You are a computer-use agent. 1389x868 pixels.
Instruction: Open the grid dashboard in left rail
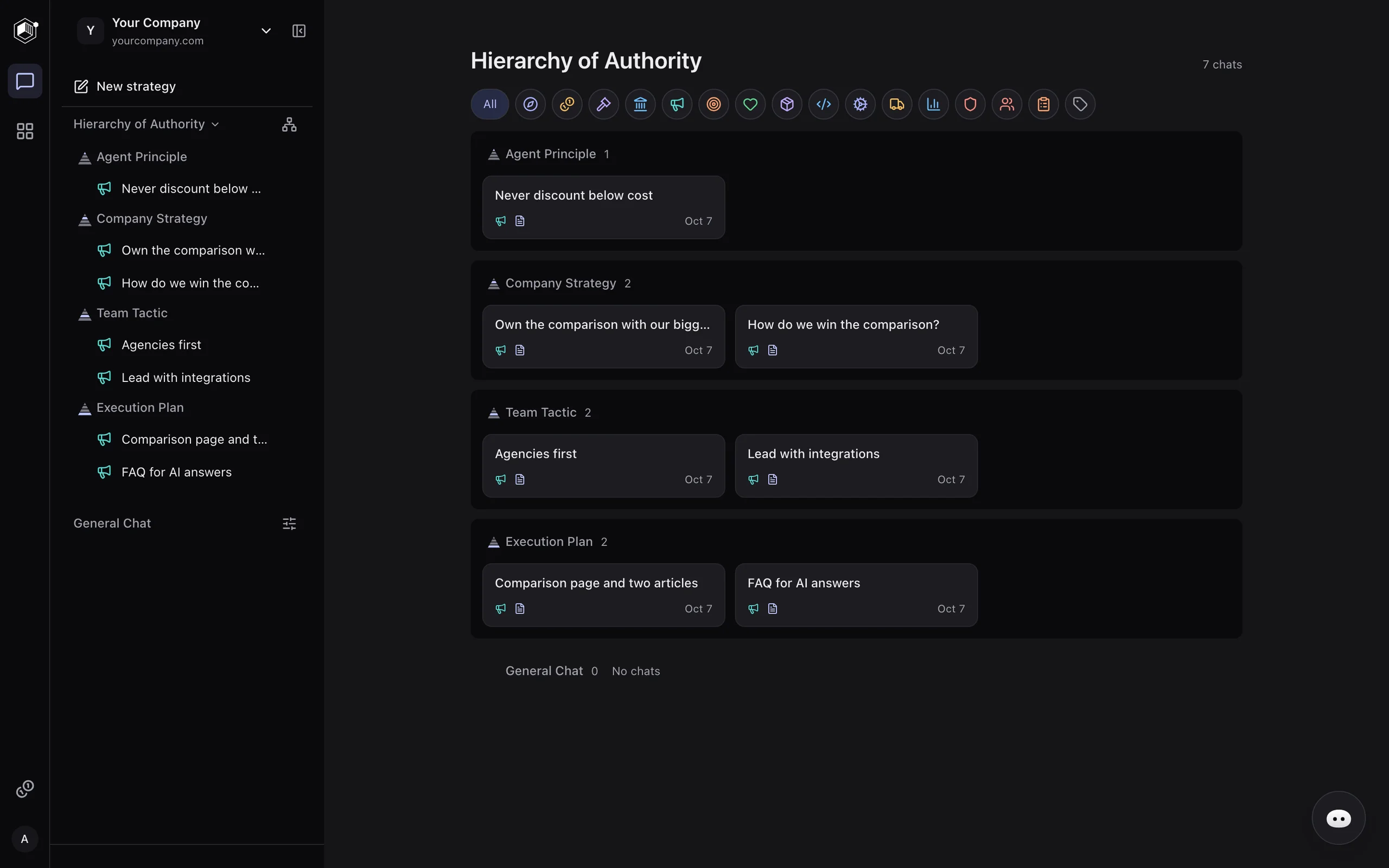26,131
